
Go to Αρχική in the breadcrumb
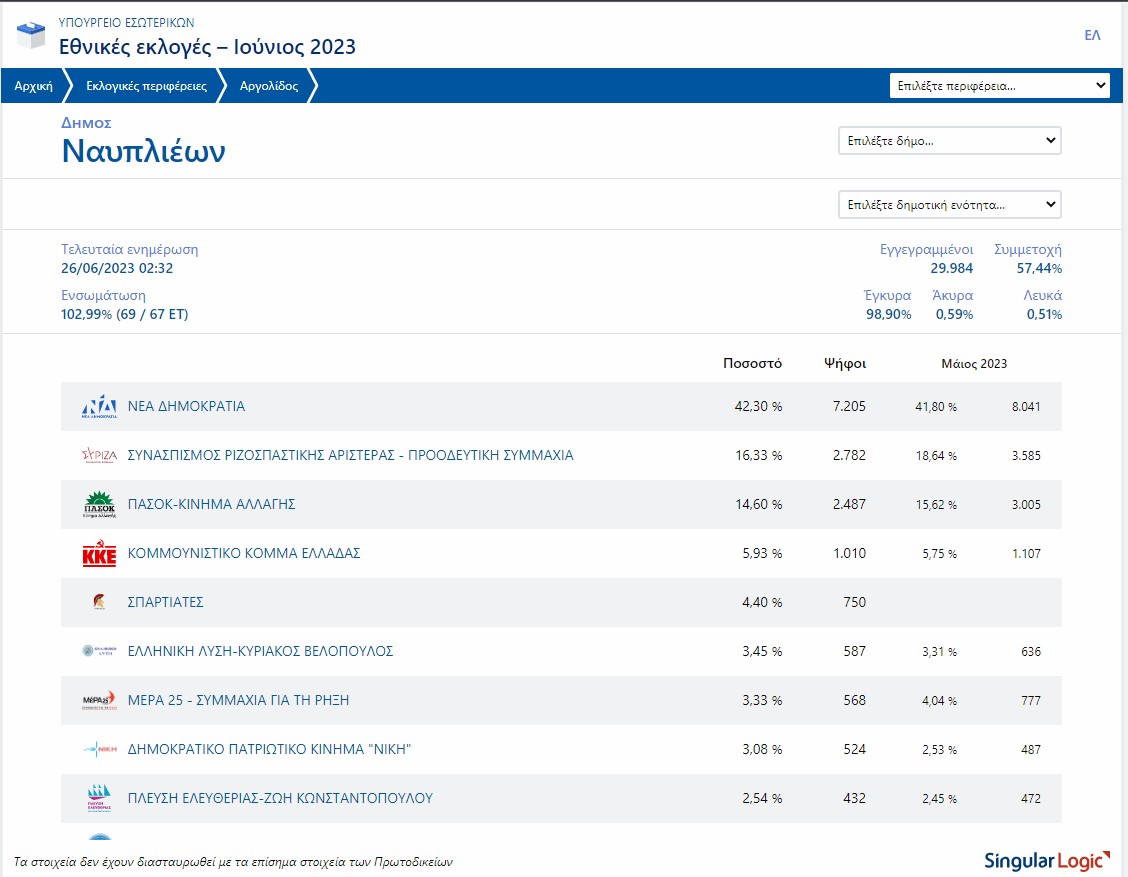pyautogui.click(x=33, y=86)
